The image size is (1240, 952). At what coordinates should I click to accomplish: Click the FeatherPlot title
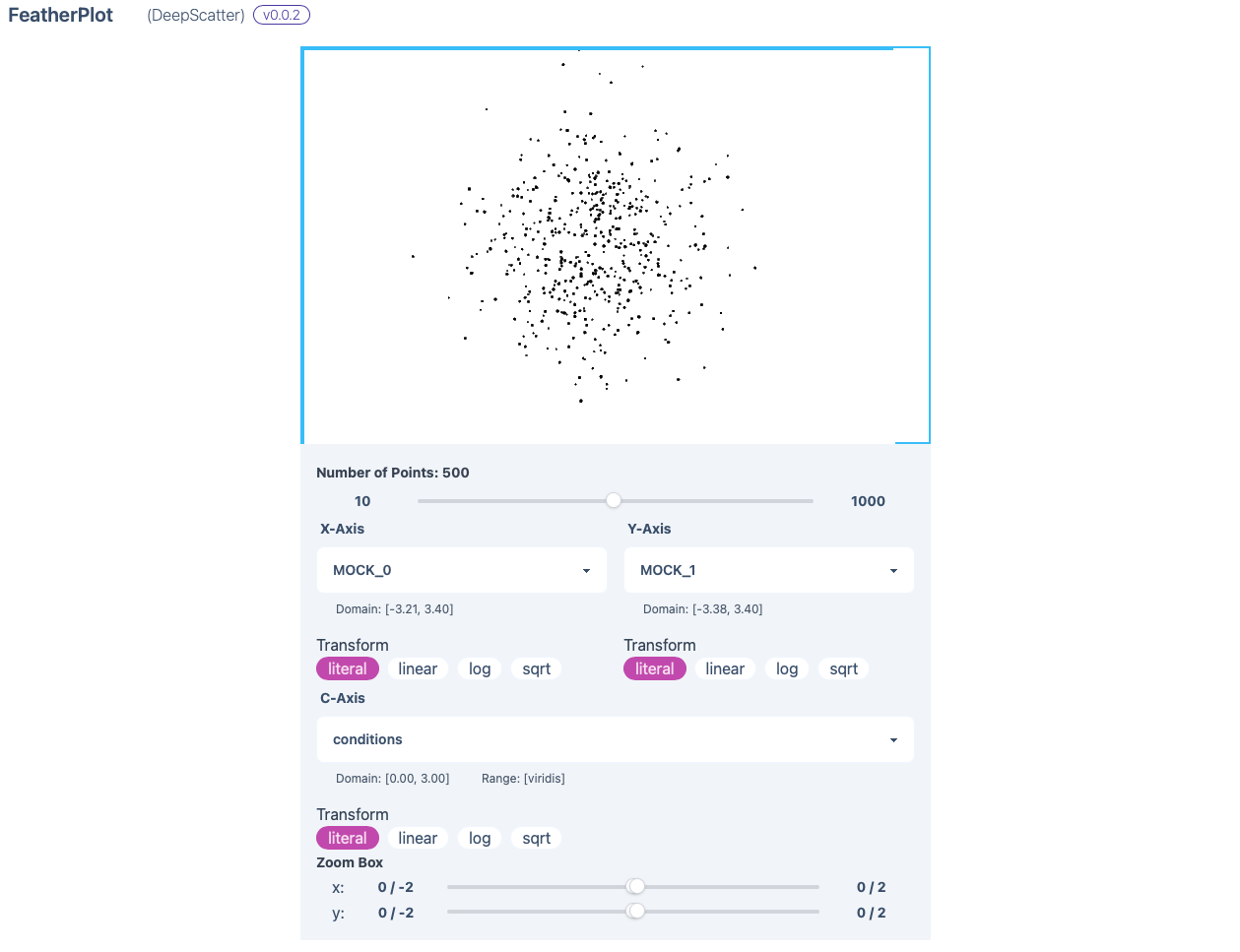pos(60,15)
